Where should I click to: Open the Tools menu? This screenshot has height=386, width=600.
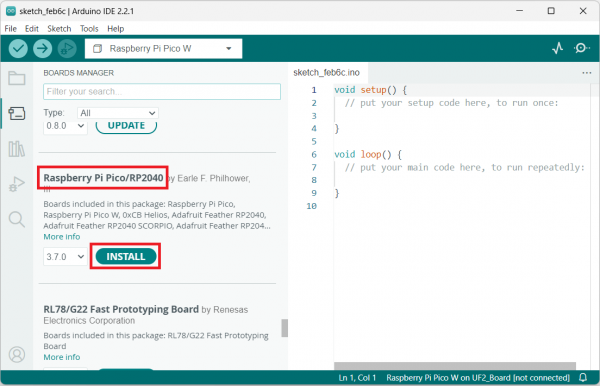click(x=89, y=29)
